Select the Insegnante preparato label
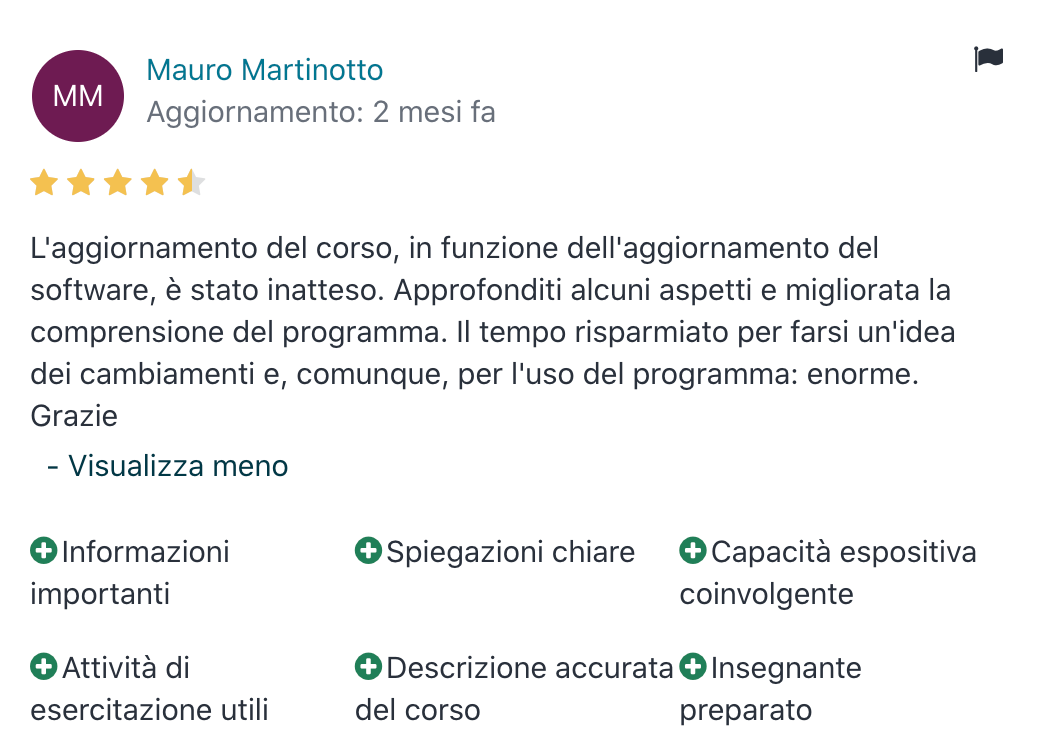The width and height of the screenshot is (1052, 756). 771,689
